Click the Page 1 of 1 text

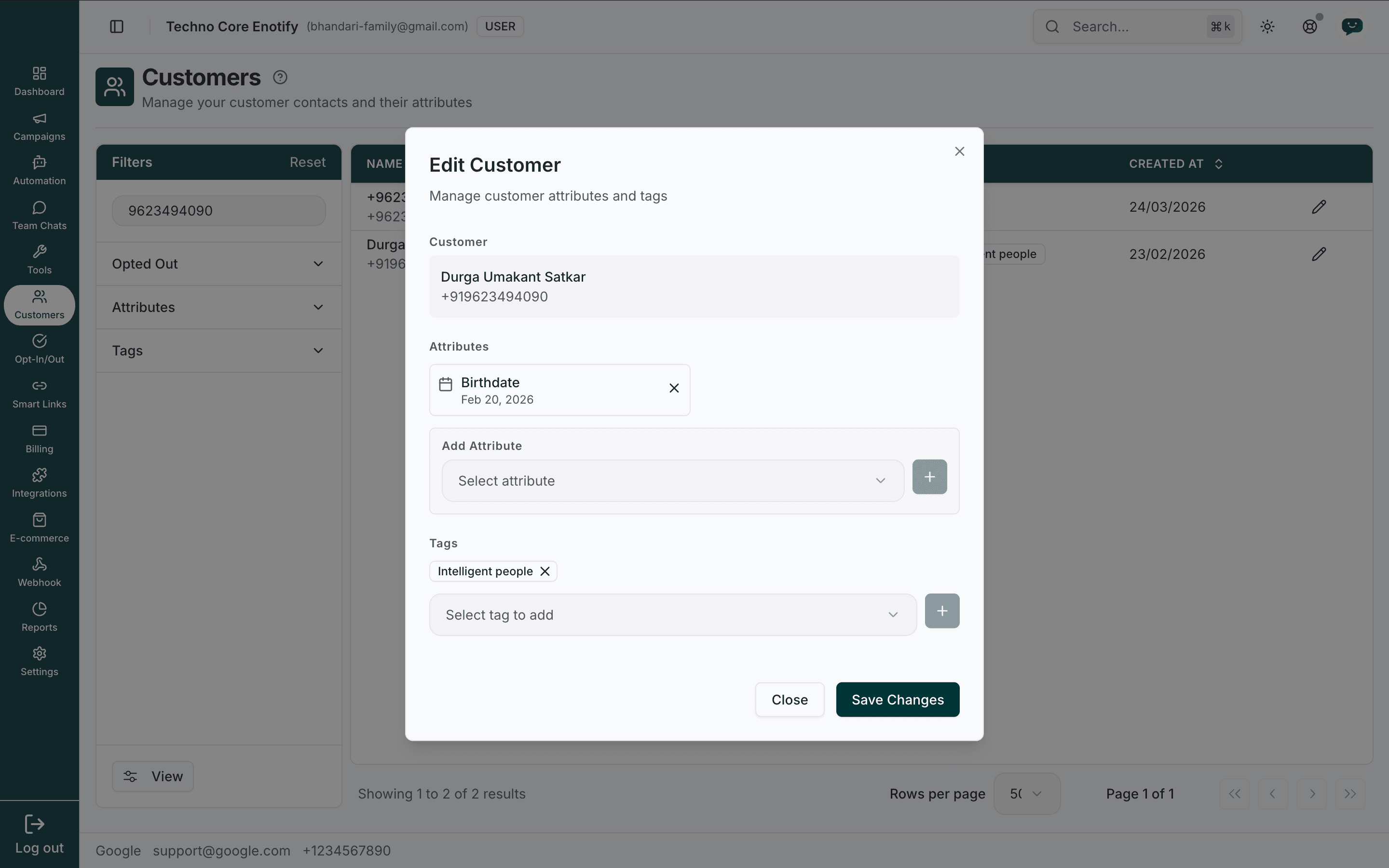[1140, 793]
